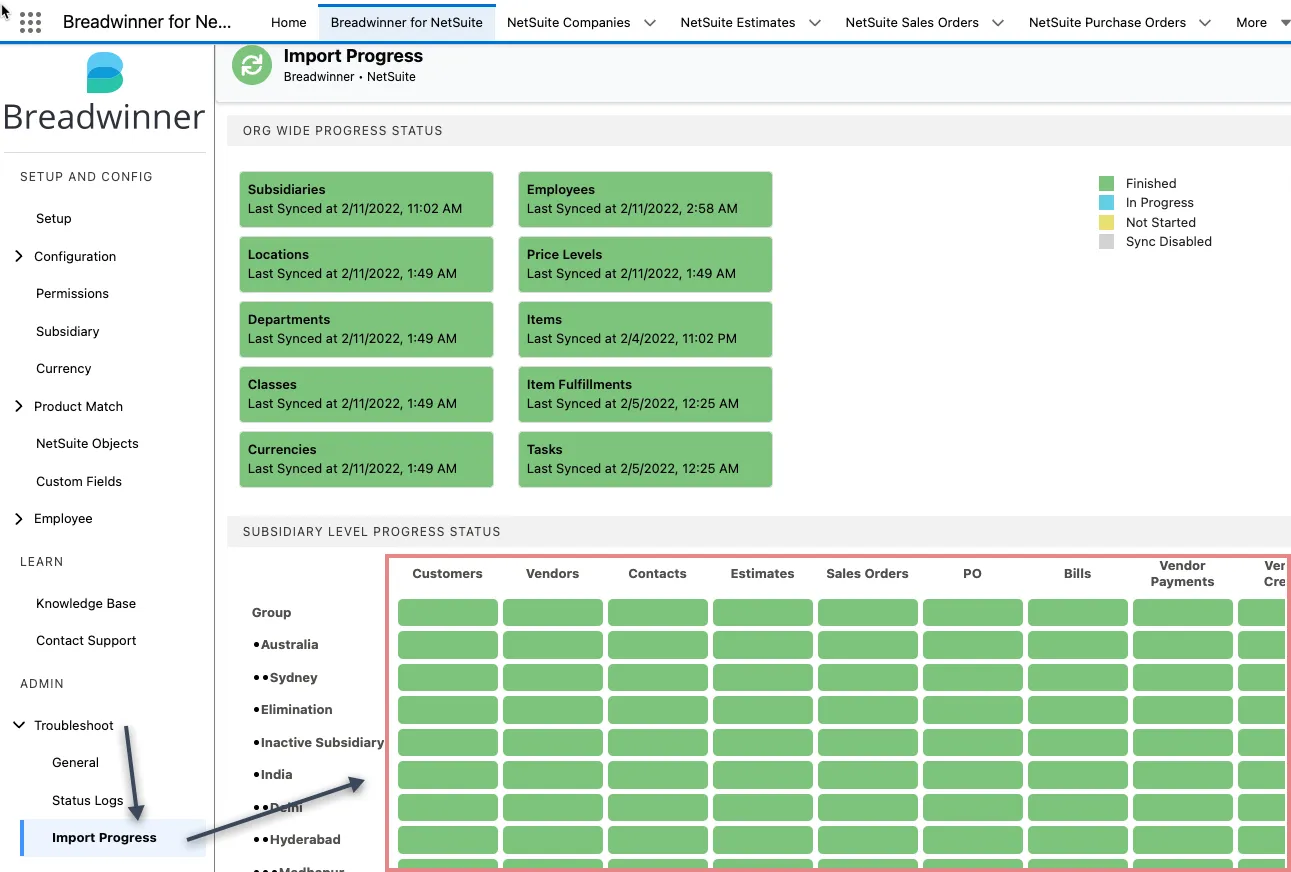Open General under Troubleshoot

click(x=75, y=762)
